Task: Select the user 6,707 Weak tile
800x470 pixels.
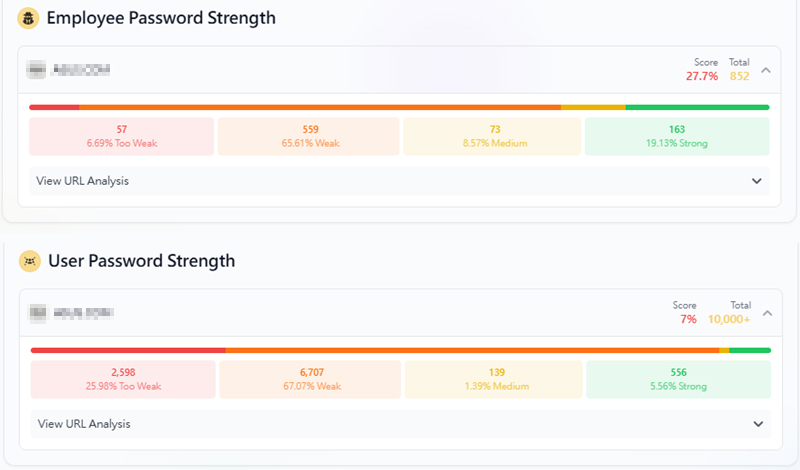Action: coord(311,379)
